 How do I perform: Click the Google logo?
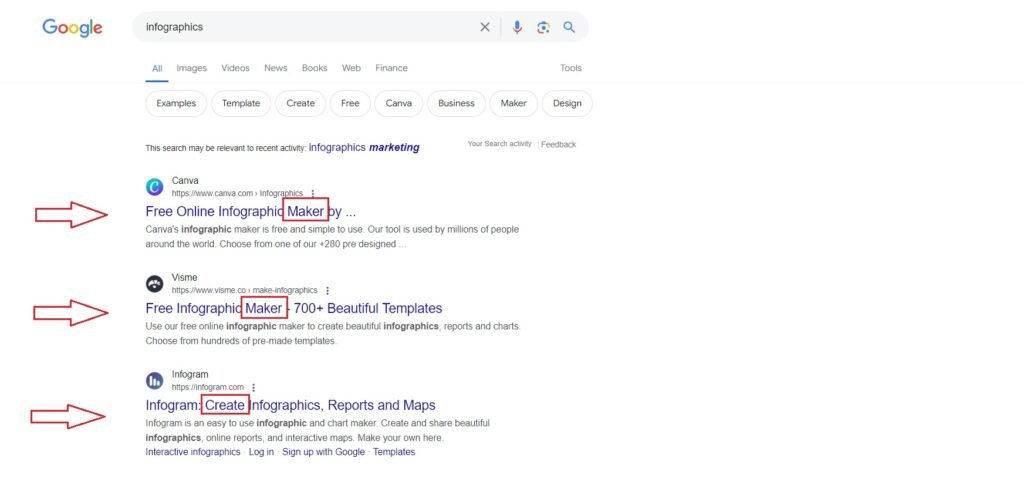click(72, 28)
